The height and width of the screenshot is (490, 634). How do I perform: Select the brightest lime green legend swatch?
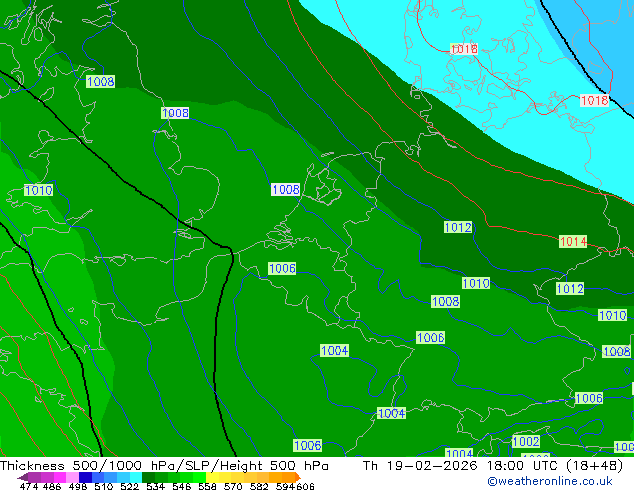199,477
